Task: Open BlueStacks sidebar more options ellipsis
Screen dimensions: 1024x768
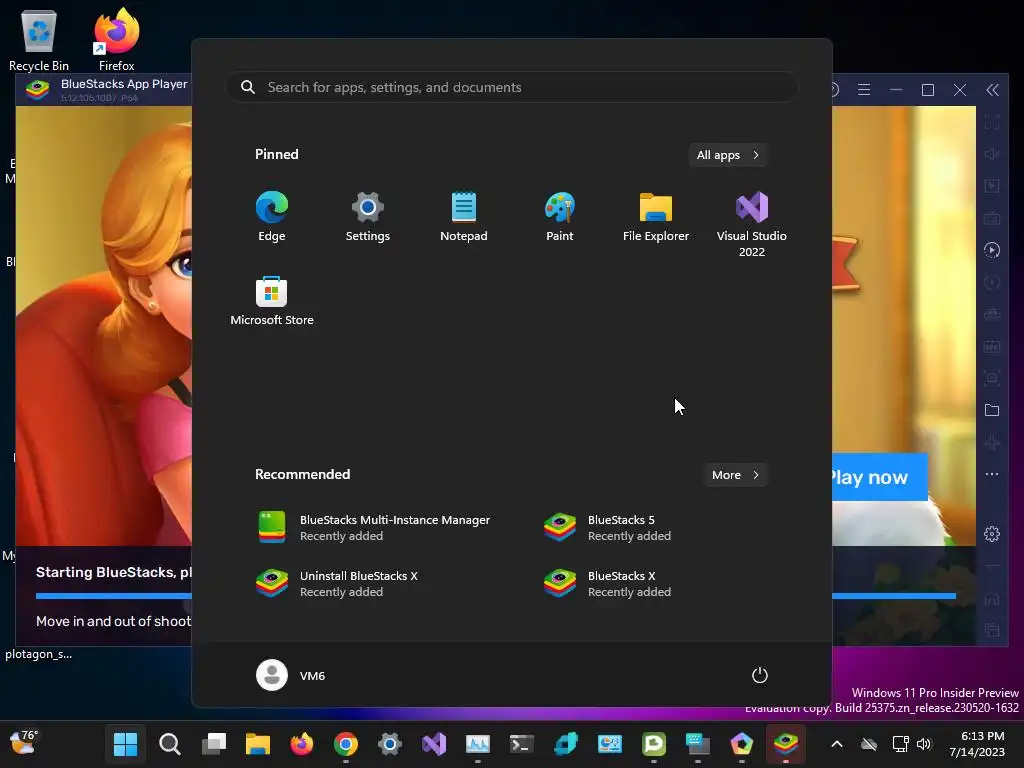Action: point(992,474)
